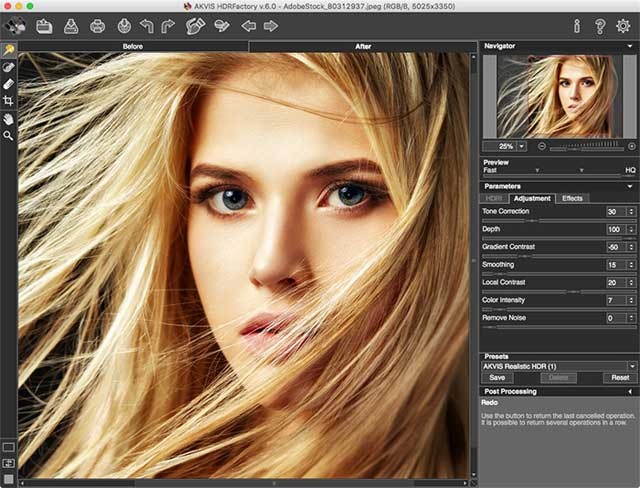Open Help with the question mark icon
Viewport: 640px width, 488px height.
click(x=599, y=26)
